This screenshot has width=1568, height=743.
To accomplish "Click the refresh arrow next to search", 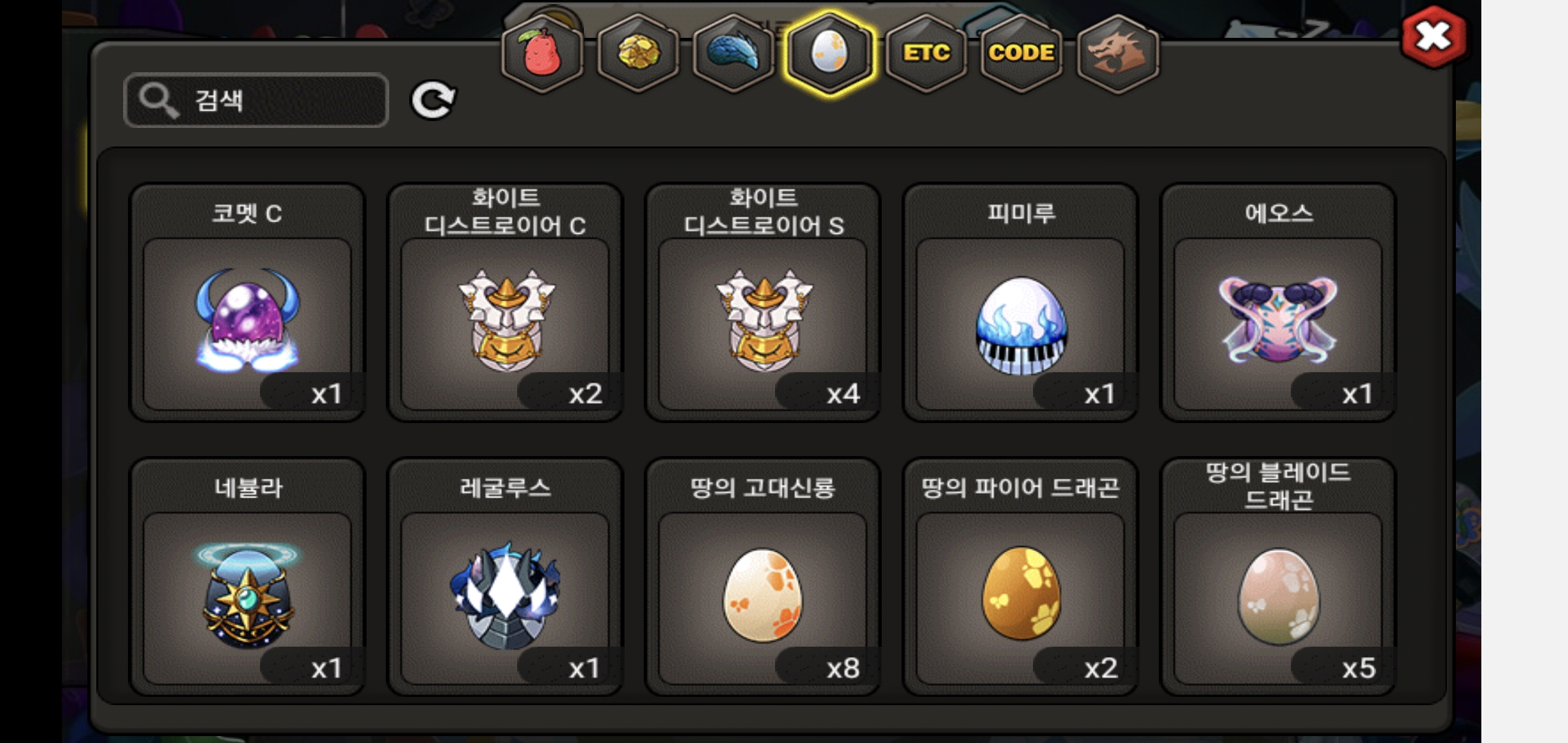I will click(433, 100).
